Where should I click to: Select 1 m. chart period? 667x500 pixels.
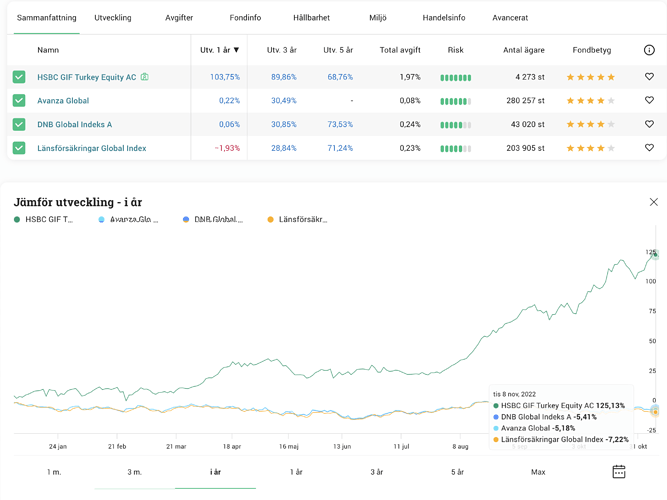54,471
